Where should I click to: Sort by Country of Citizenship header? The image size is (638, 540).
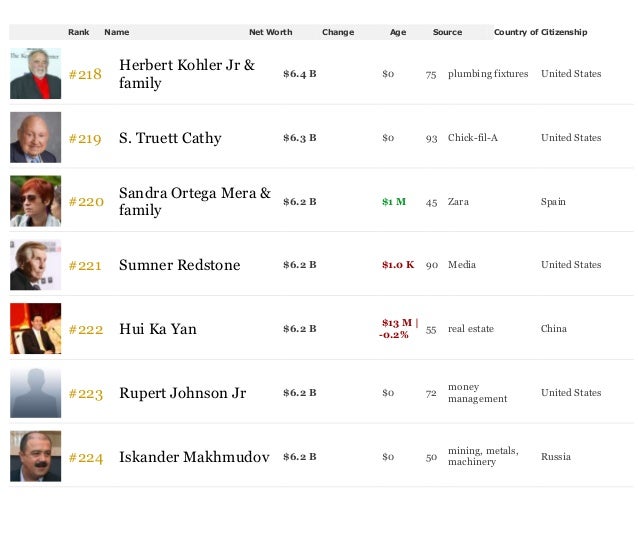coord(540,32)
